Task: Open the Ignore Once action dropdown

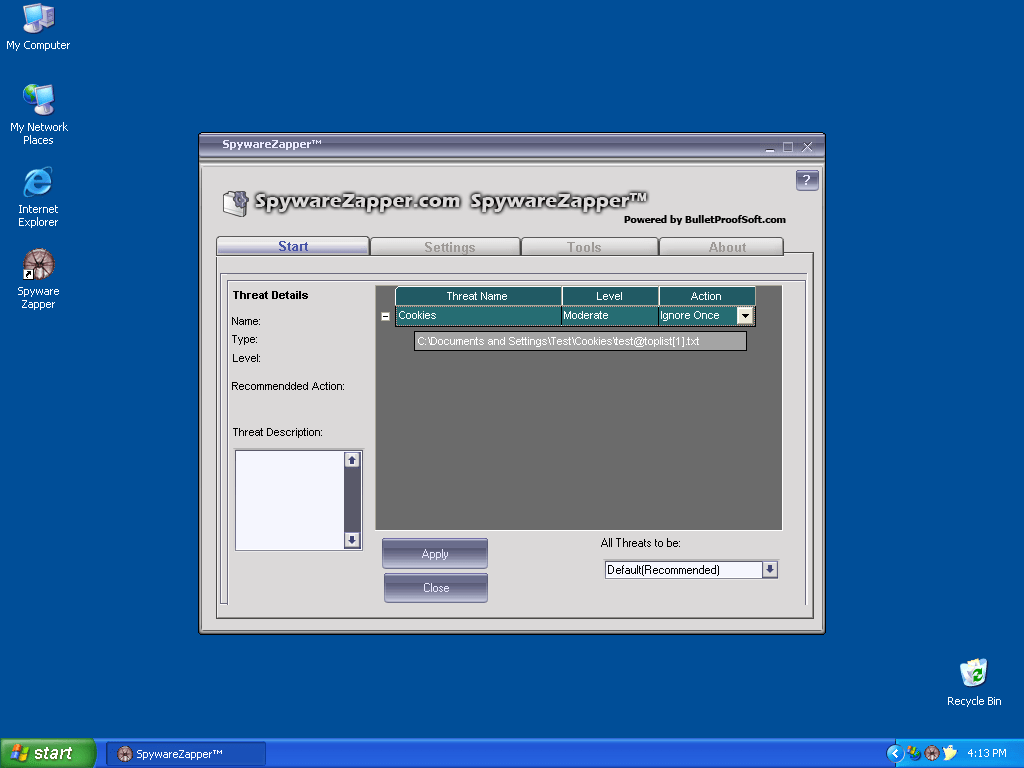Action: click(x=745, y=315)
